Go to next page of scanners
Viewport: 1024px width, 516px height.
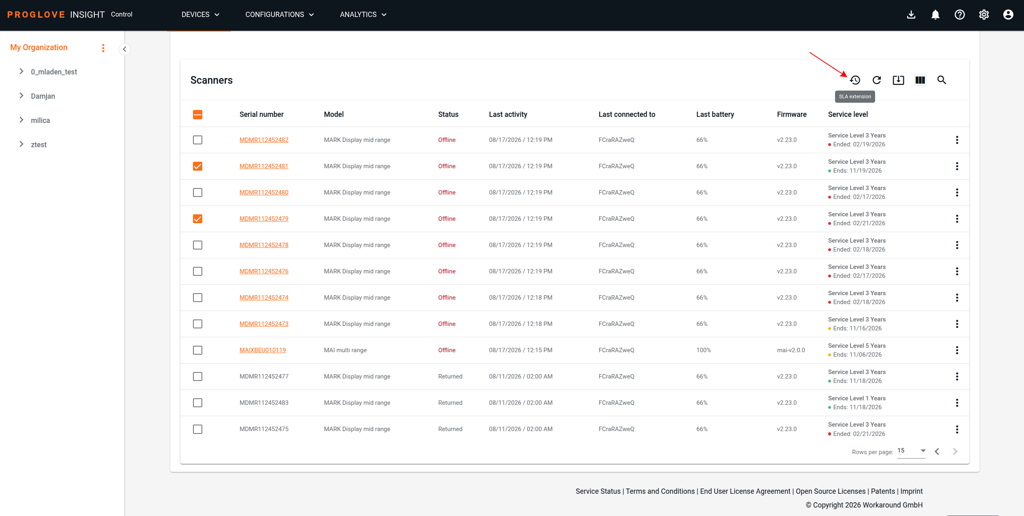955,451
